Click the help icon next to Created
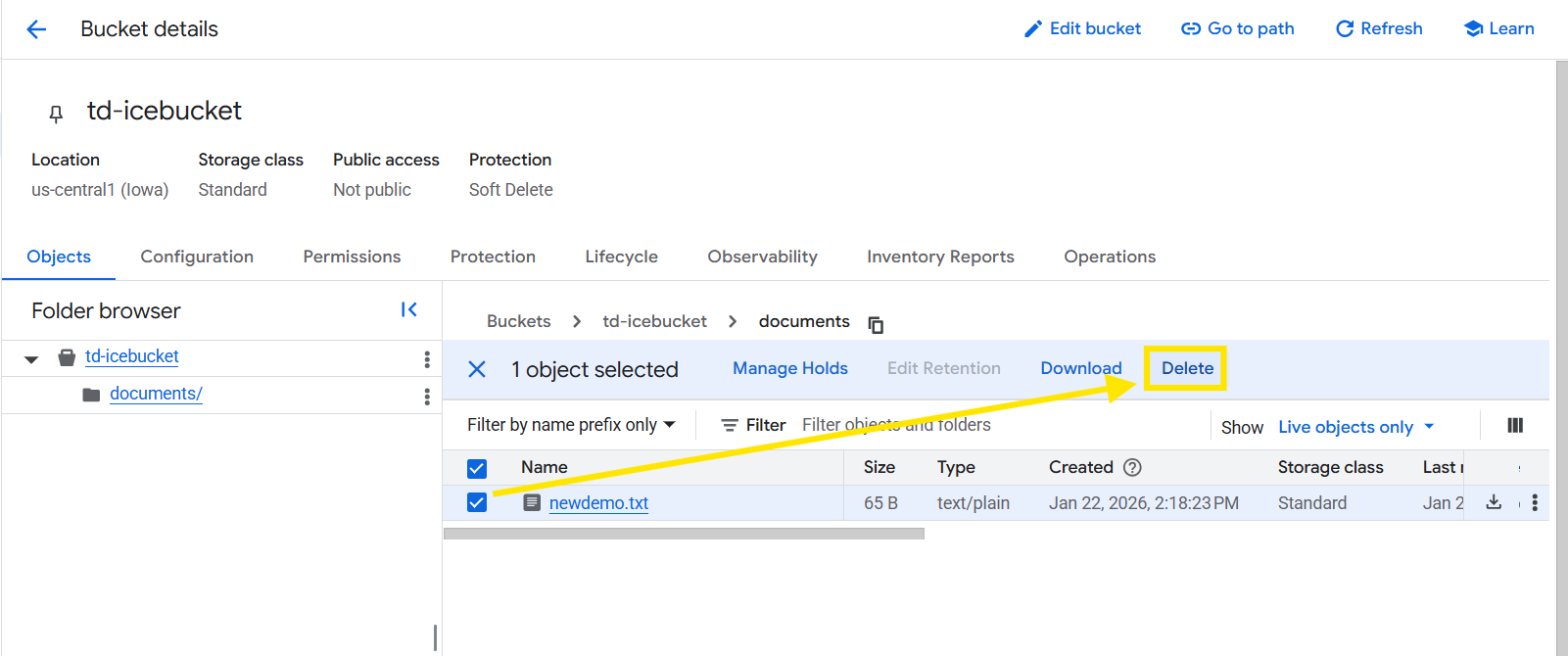 [1132, 467]
